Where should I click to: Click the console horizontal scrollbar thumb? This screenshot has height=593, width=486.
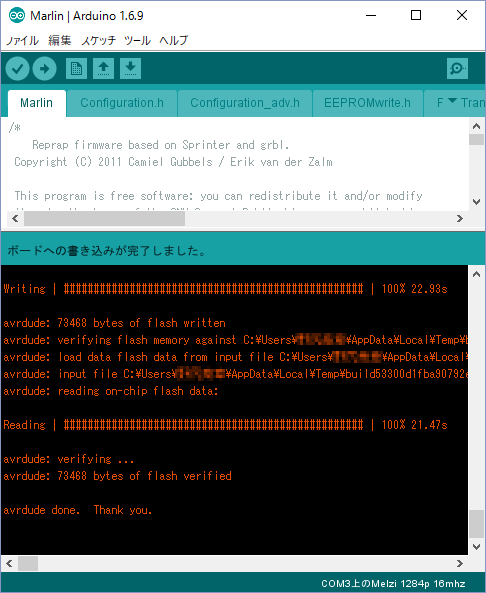[x=28, y=564]
